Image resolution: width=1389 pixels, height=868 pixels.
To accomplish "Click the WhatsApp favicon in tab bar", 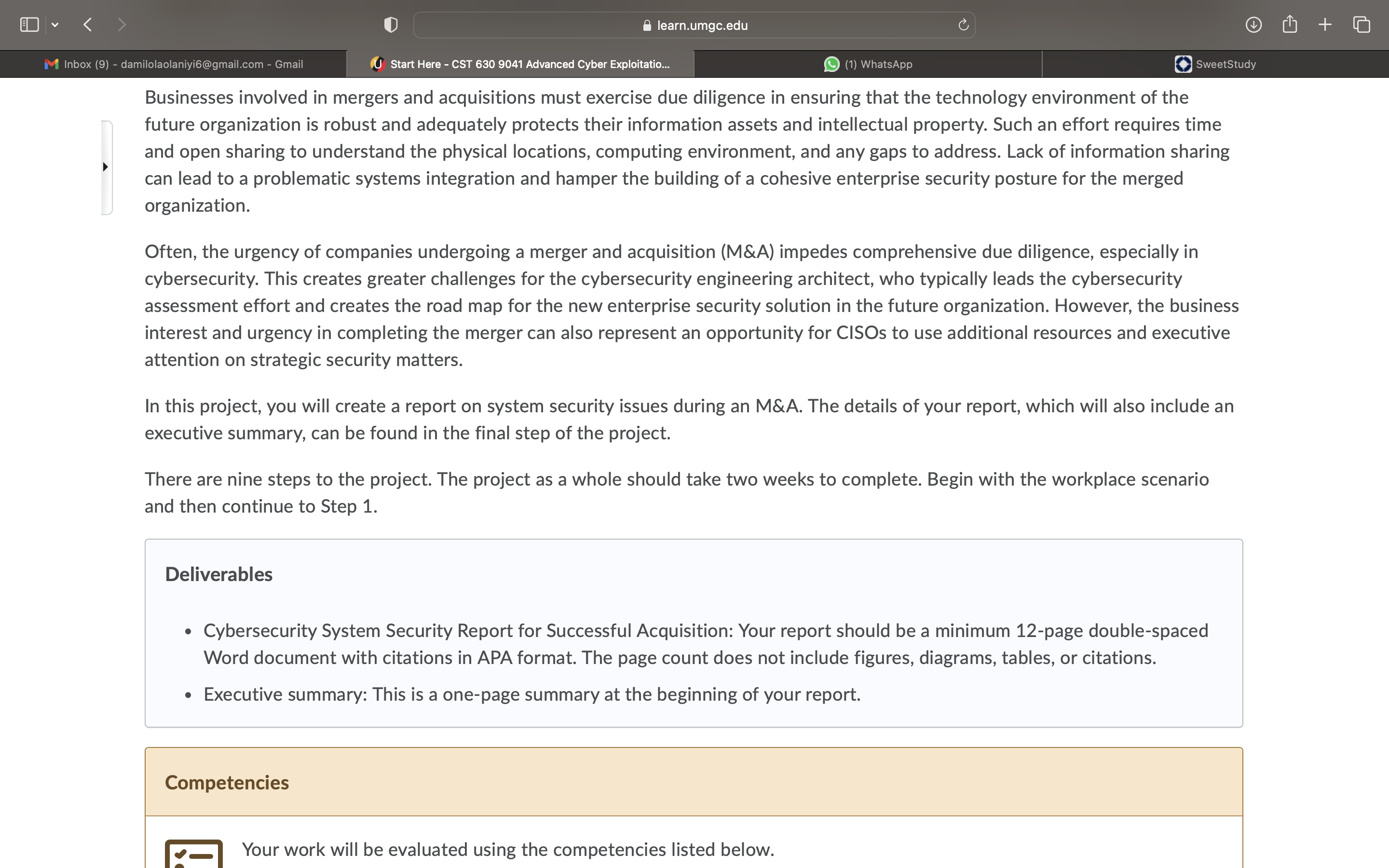I will 831,64.
